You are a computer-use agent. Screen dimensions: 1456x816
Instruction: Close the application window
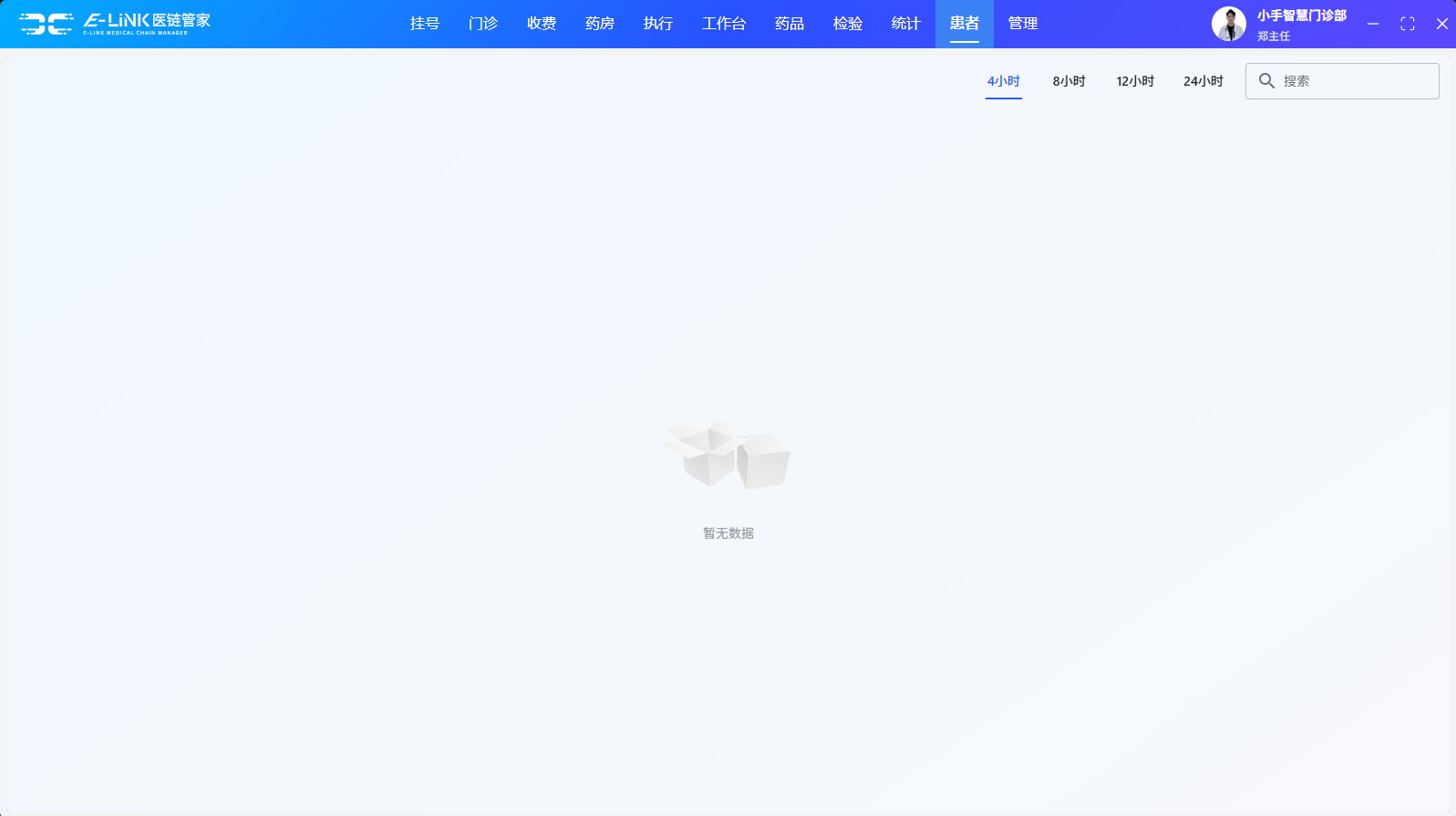(1441, 24)
